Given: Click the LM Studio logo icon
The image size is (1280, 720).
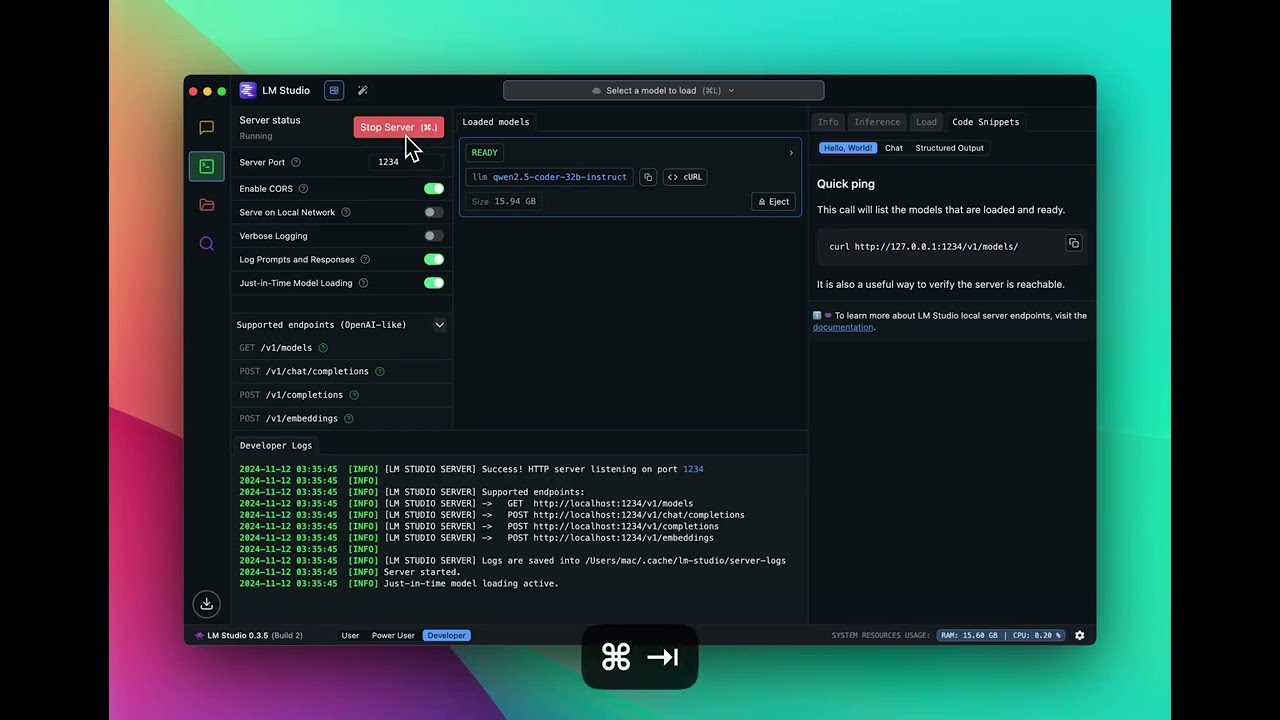Looking at the screenshot, I should point(248,90).
